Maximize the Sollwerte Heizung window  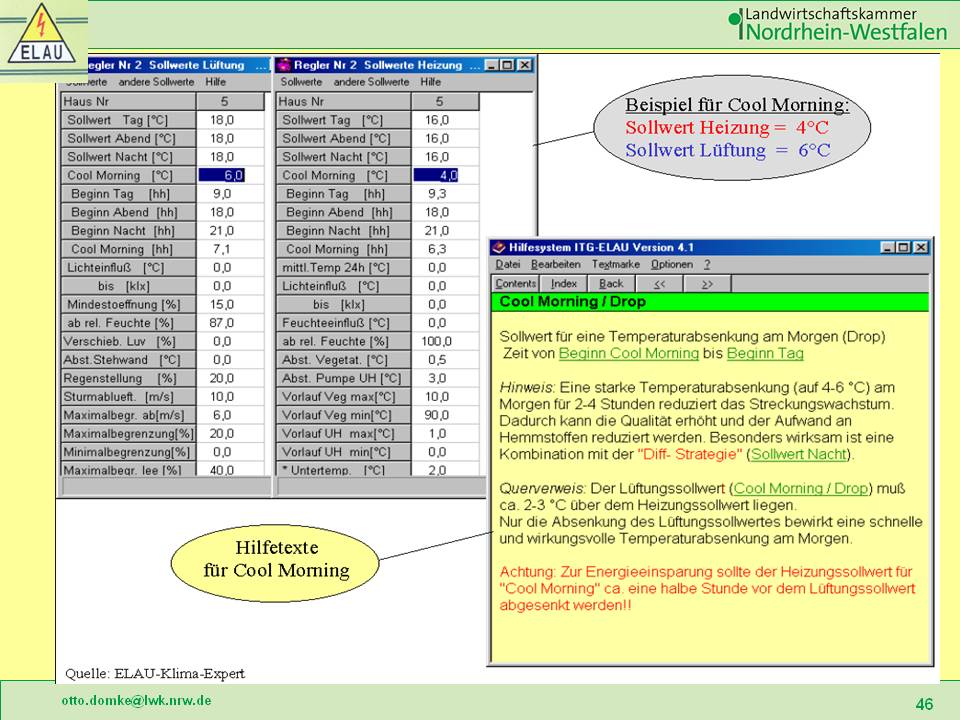coord(507,65)
